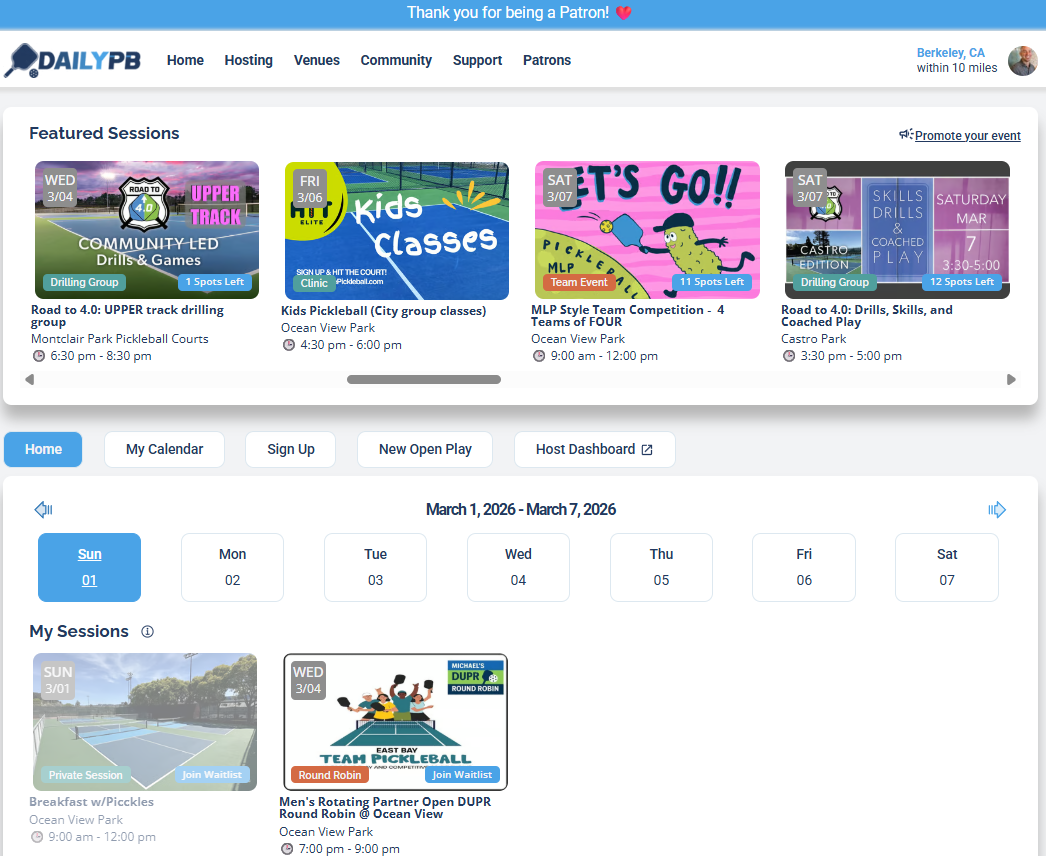Click '7:00 pm - 9:00 pm' time text
Screen dimensions: 1046x856
[x=349, y=849]
